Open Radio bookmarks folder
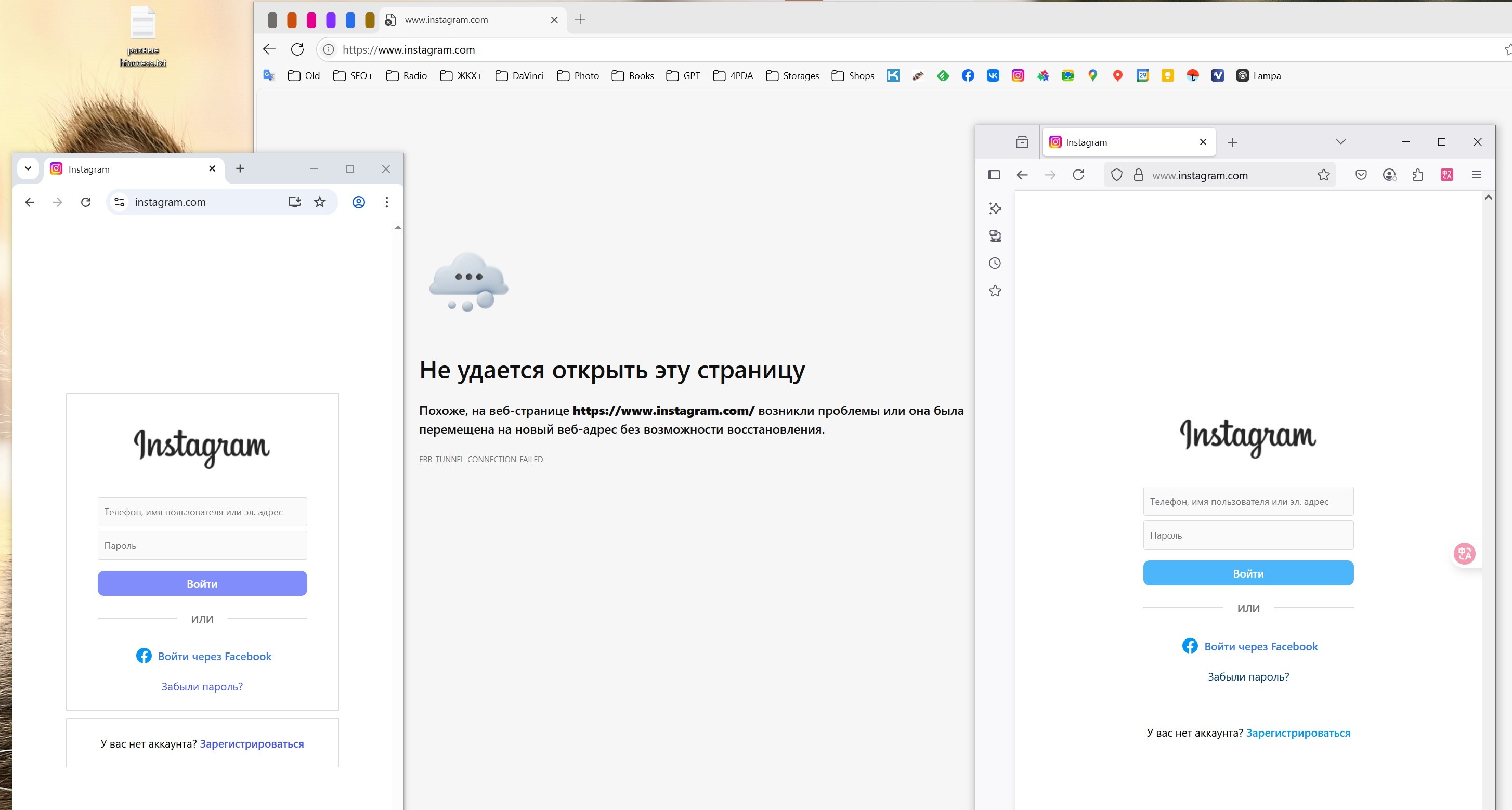This screenshot has height=810, width=1512. (406, 76)
